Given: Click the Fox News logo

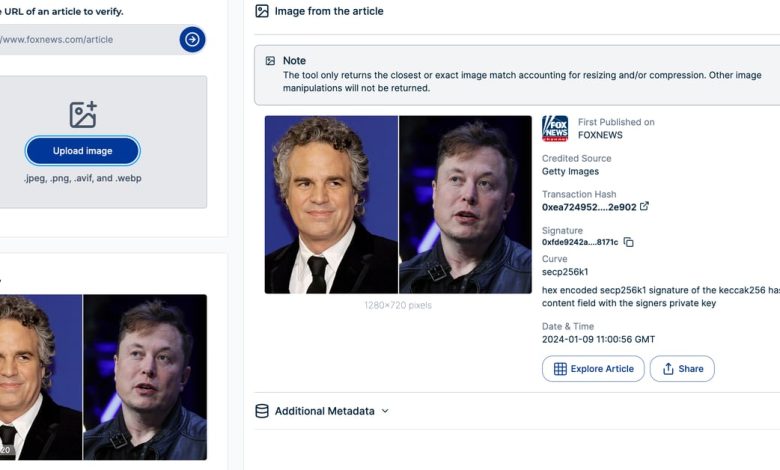Looking at the screenshot, I should pyautogui.click(x=555, y=128).
